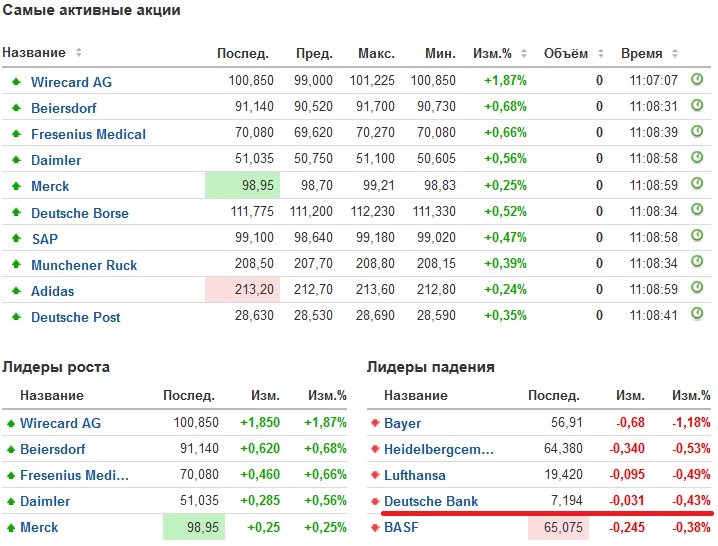The height and width of the screenshot is (546, 718).
Task: Open Beiersdorf in Лидеры роста
Action: [53, 449]
